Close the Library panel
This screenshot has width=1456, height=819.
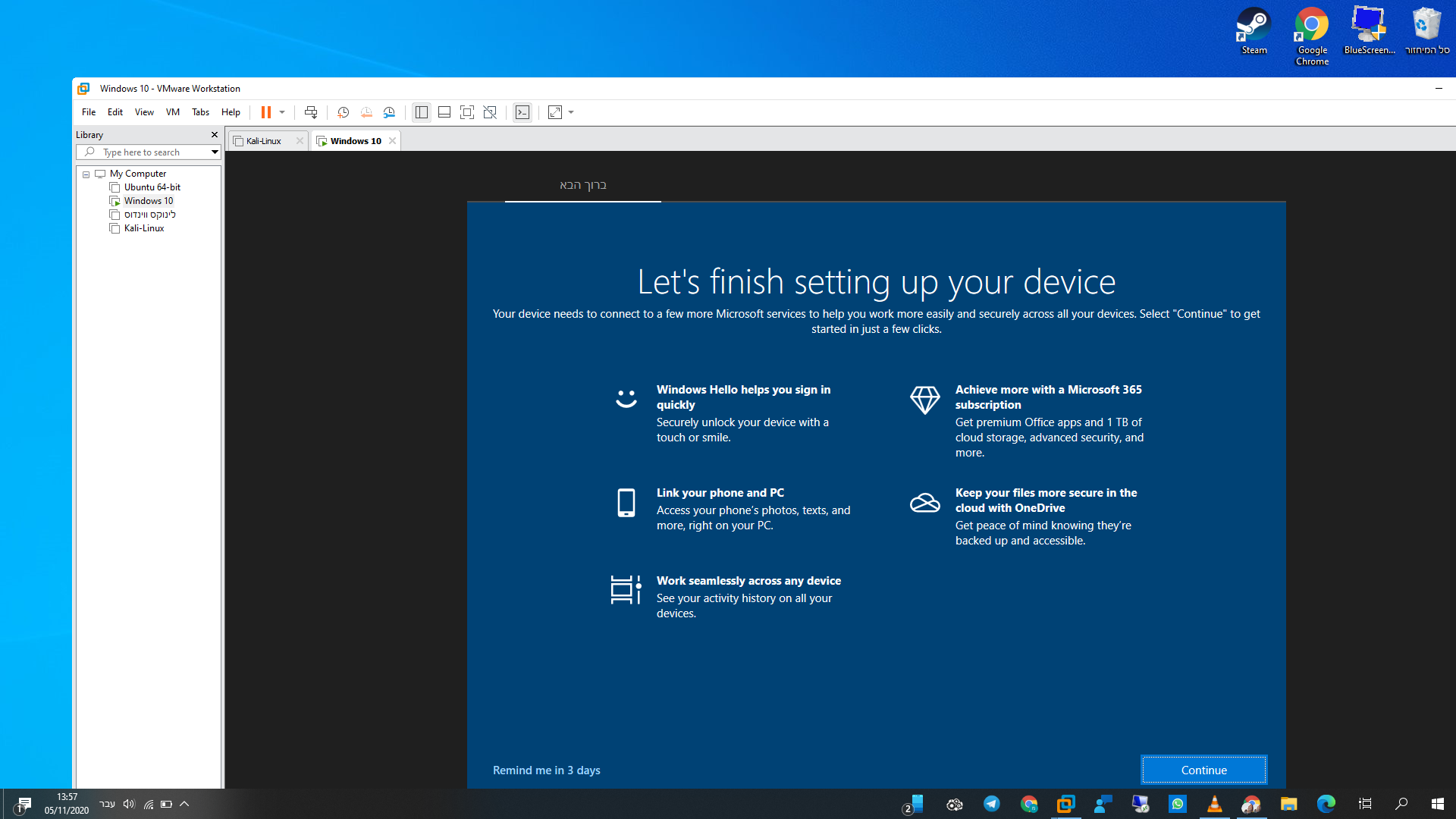tap(215, 135)
